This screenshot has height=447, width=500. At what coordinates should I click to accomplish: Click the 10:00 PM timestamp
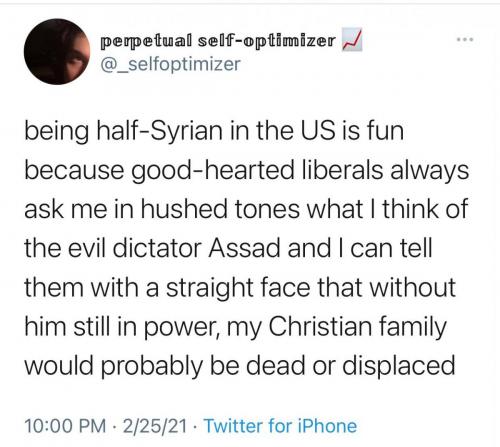[x=65, y=426]
